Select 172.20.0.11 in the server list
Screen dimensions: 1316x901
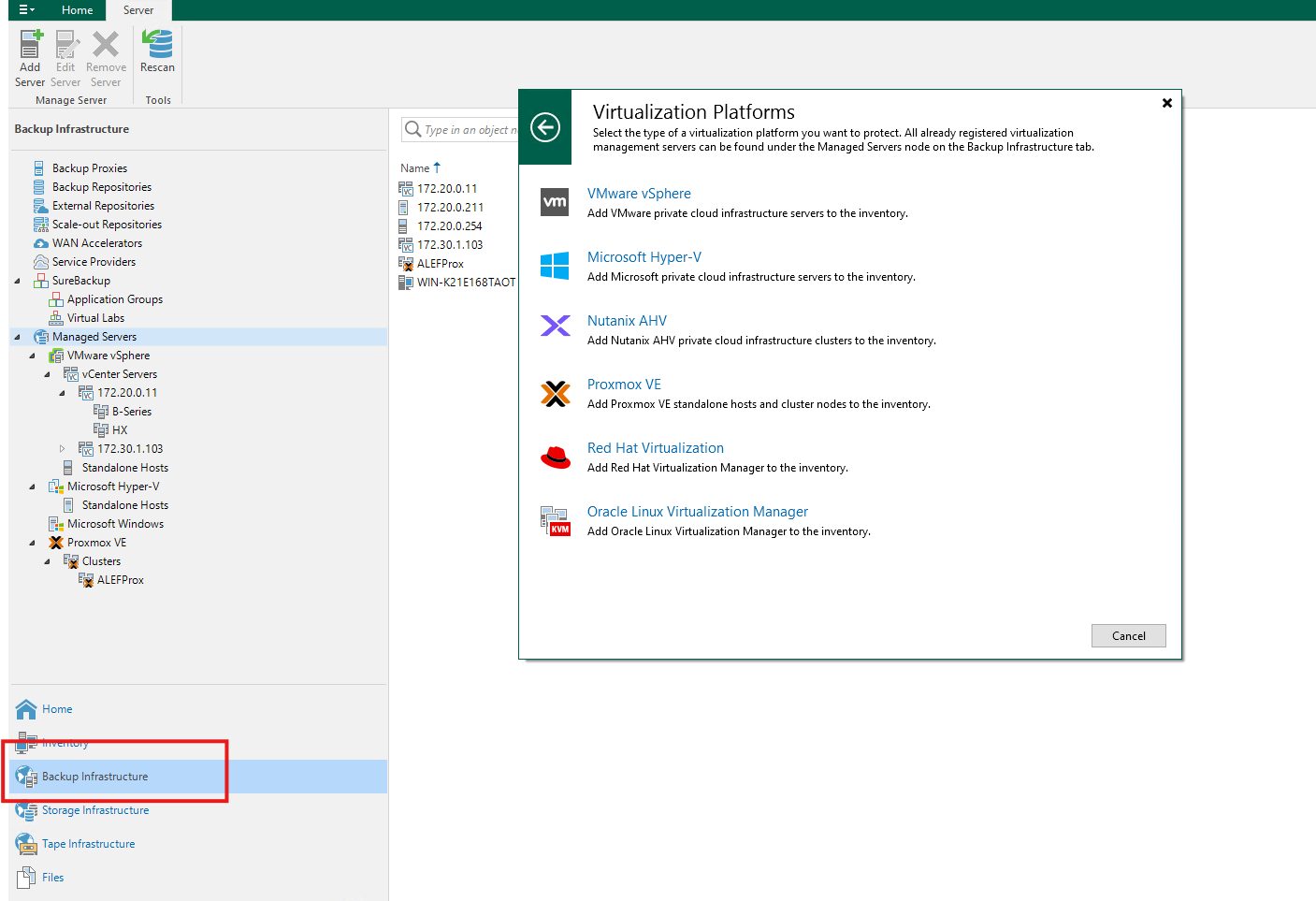447,189
